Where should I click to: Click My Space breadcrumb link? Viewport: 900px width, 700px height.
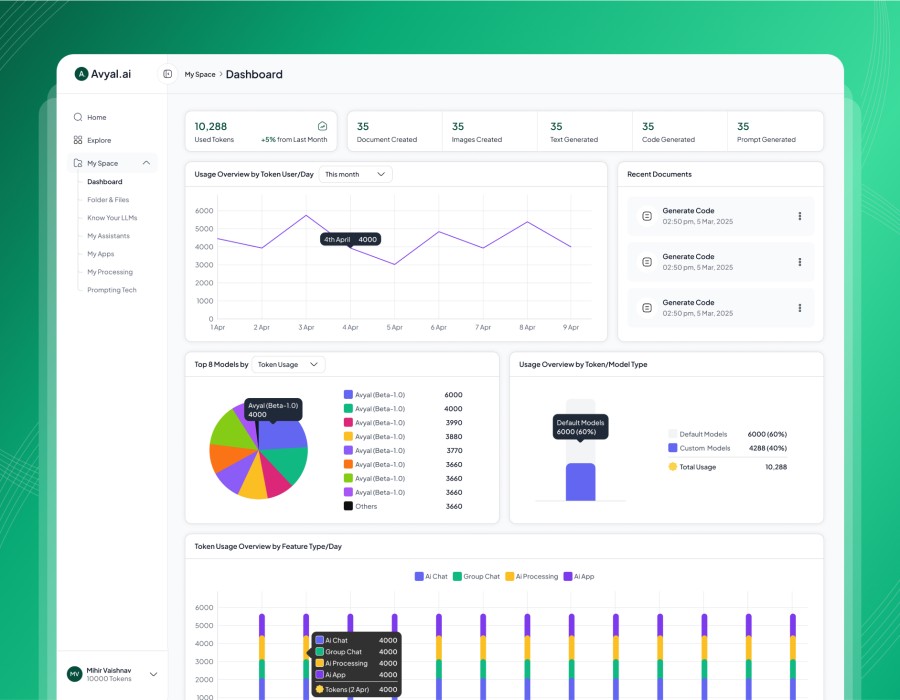coord(199,75)
